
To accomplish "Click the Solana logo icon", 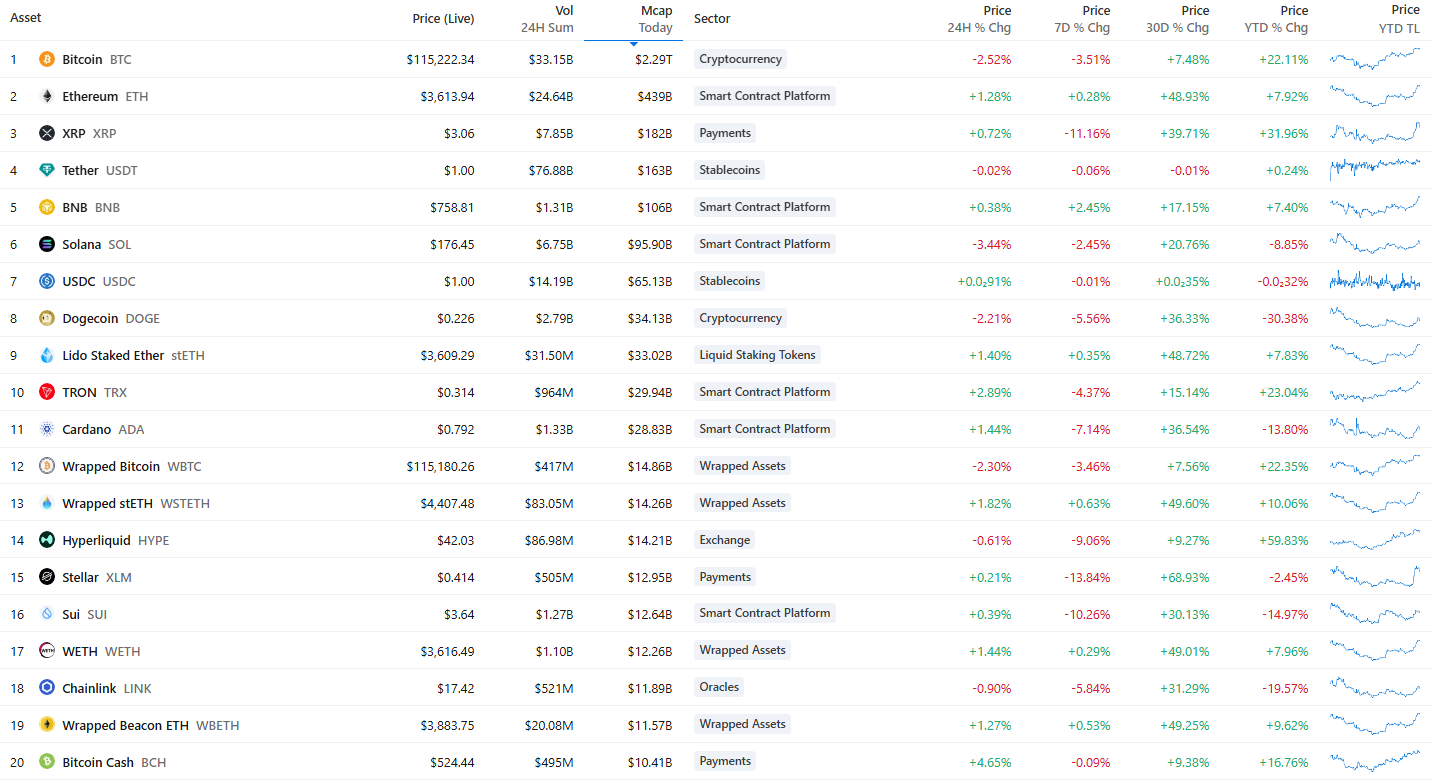I will [x=46, y=244].
